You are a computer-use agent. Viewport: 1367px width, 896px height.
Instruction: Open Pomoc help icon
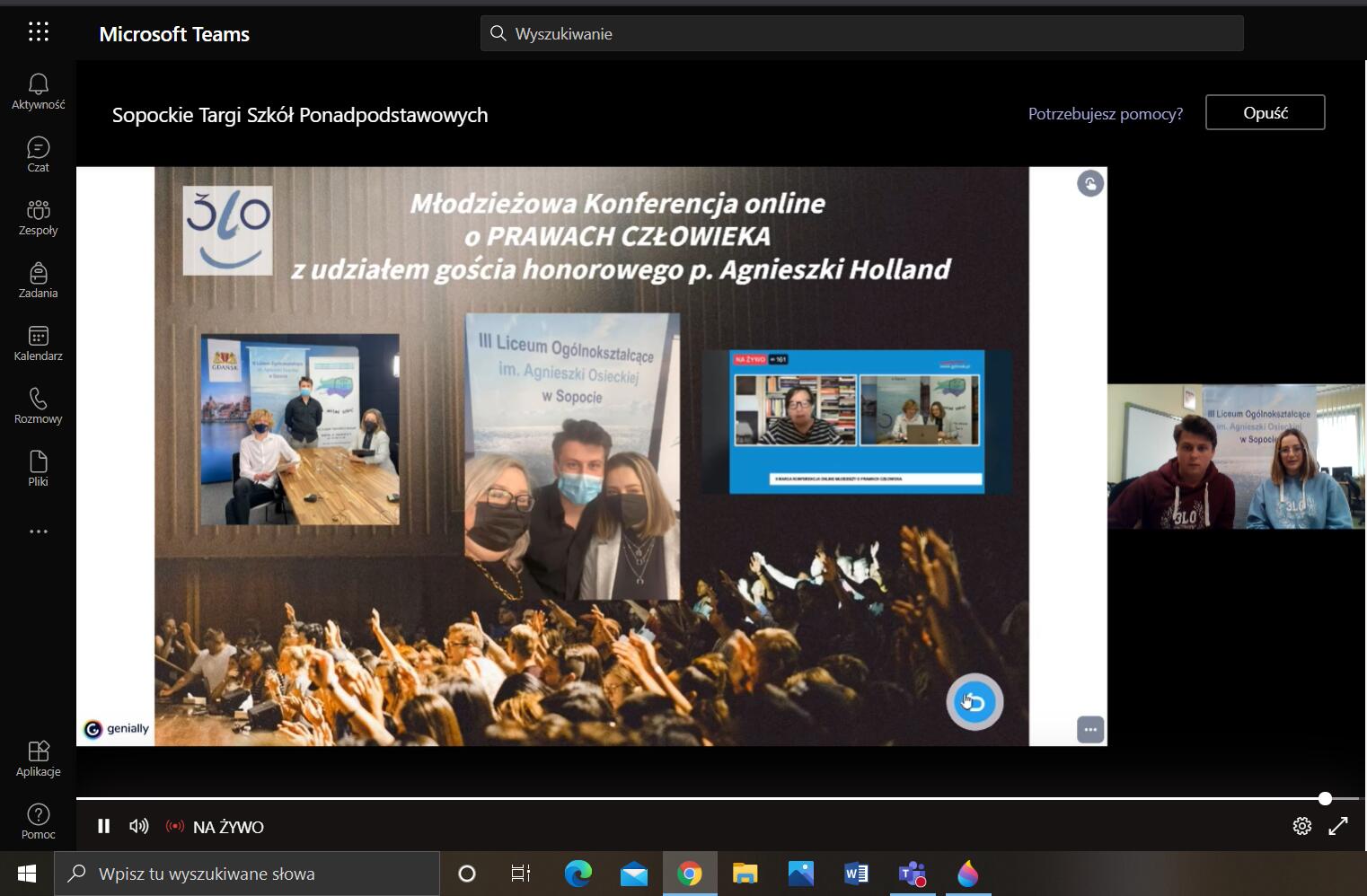(38, 821)
